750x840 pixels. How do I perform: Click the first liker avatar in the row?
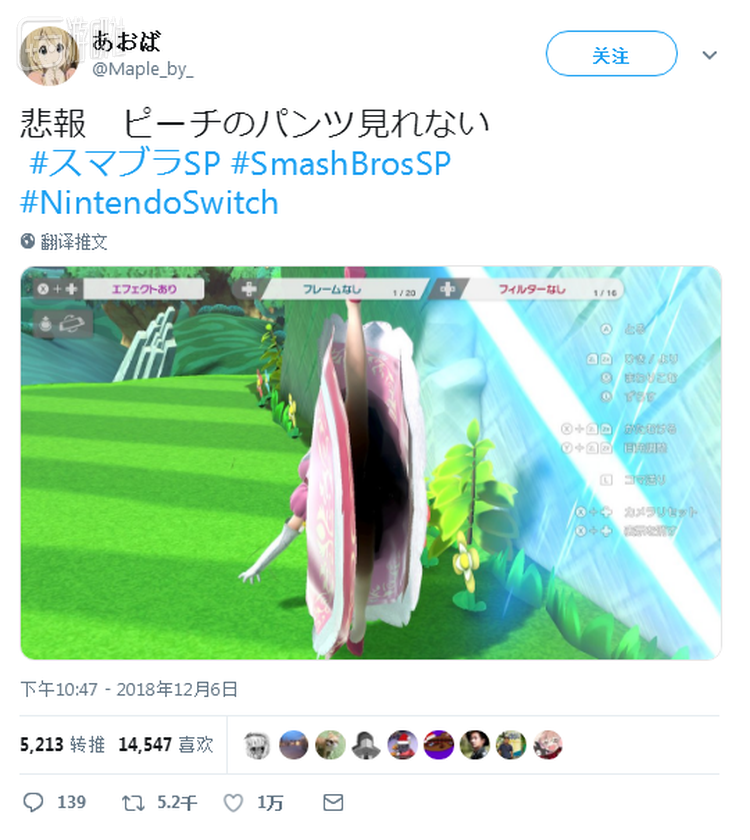(x=257, y=745)
